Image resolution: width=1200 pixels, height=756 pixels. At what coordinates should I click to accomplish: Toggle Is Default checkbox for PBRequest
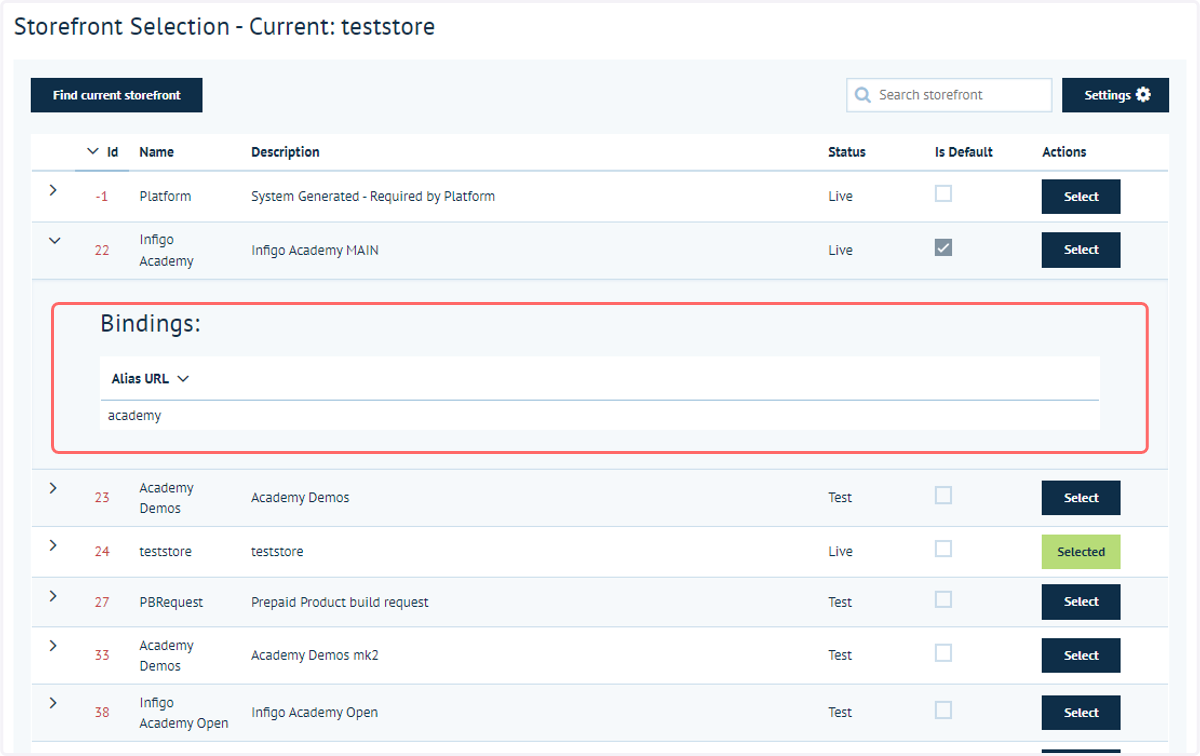pyautogui.click(x=943, y=599)
